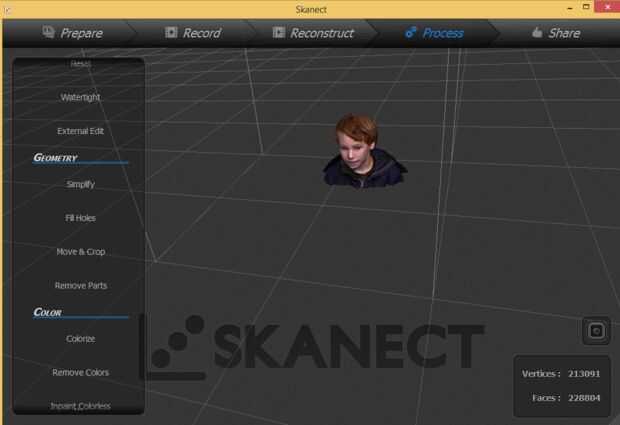The width and height of the screenshot is (620, 425).
Task: Go to the Reconstruct tab
Action: click(x=313, y=33)
